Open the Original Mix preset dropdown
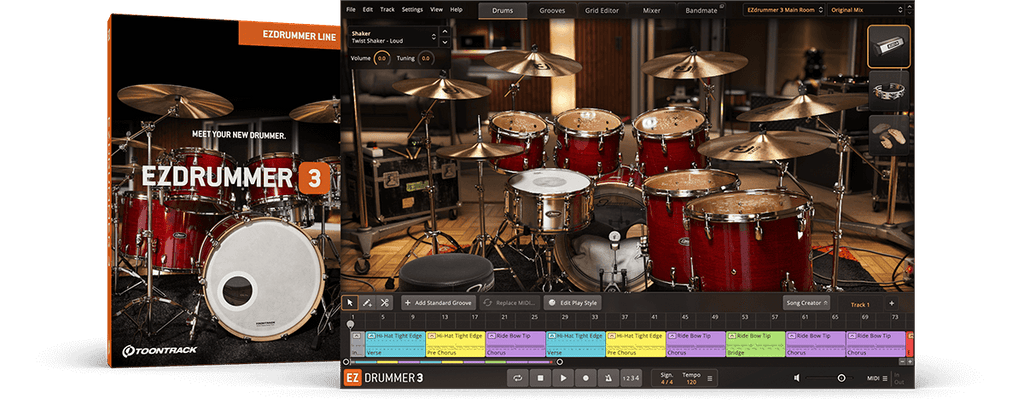 866,10
